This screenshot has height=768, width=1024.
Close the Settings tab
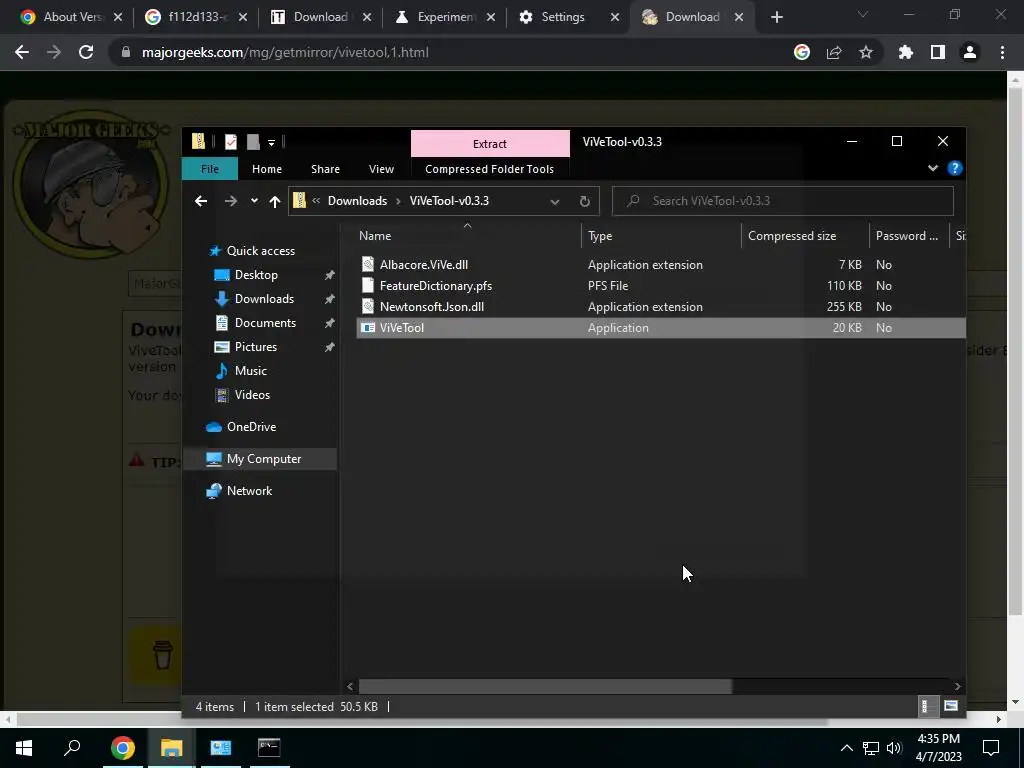coord(615,17)
